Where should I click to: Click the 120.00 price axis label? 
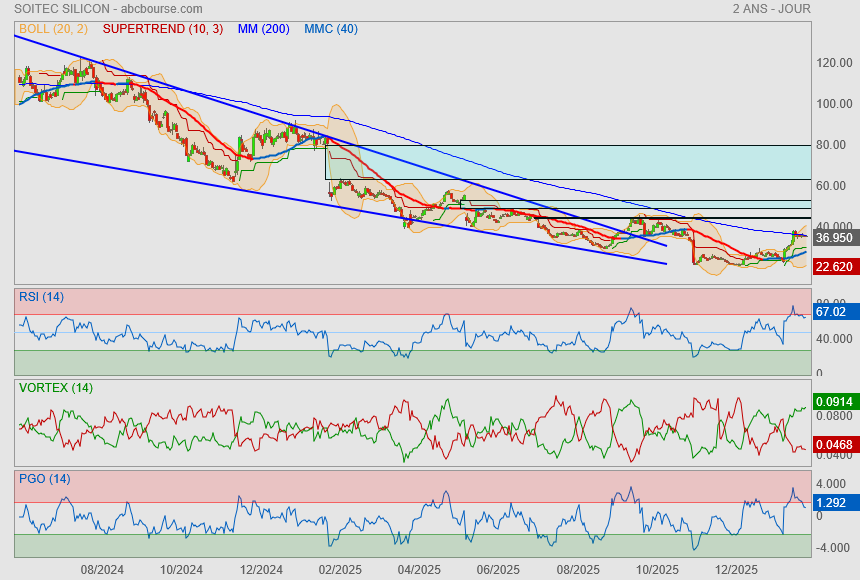tap(833, 63)
